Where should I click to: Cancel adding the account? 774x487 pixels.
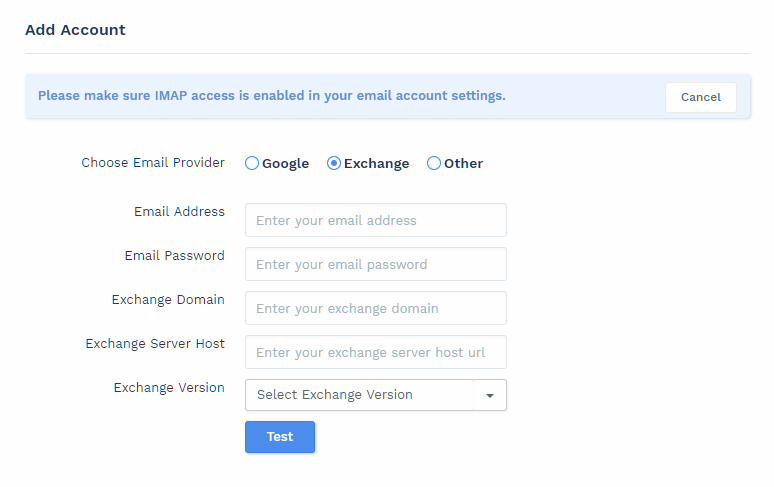pos(700,97)
